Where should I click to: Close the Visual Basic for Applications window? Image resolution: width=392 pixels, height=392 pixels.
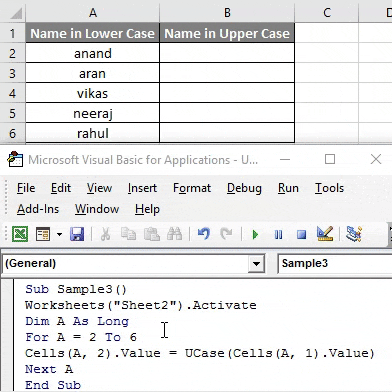tap(376, 159)
